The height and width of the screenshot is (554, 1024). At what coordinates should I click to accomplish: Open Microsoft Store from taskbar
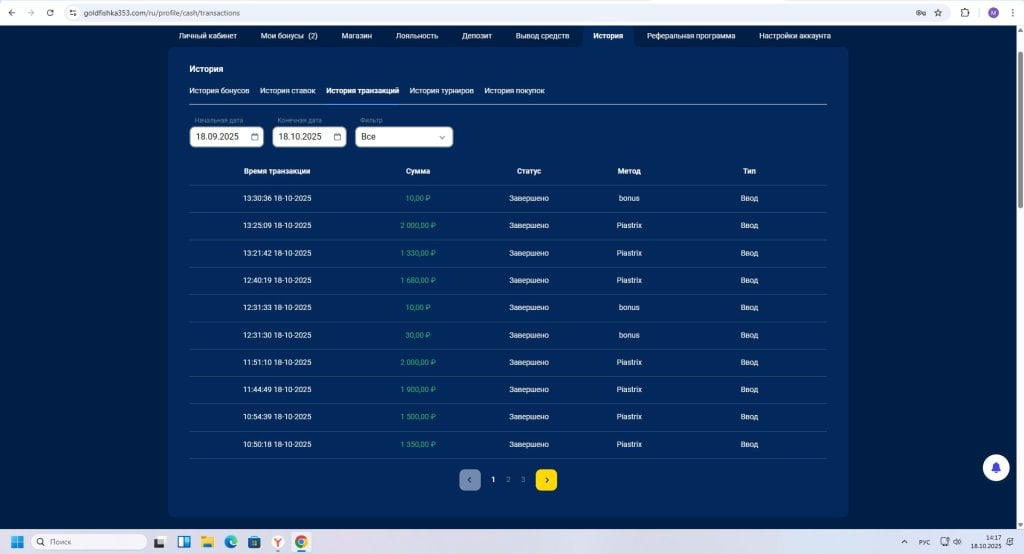254,542
